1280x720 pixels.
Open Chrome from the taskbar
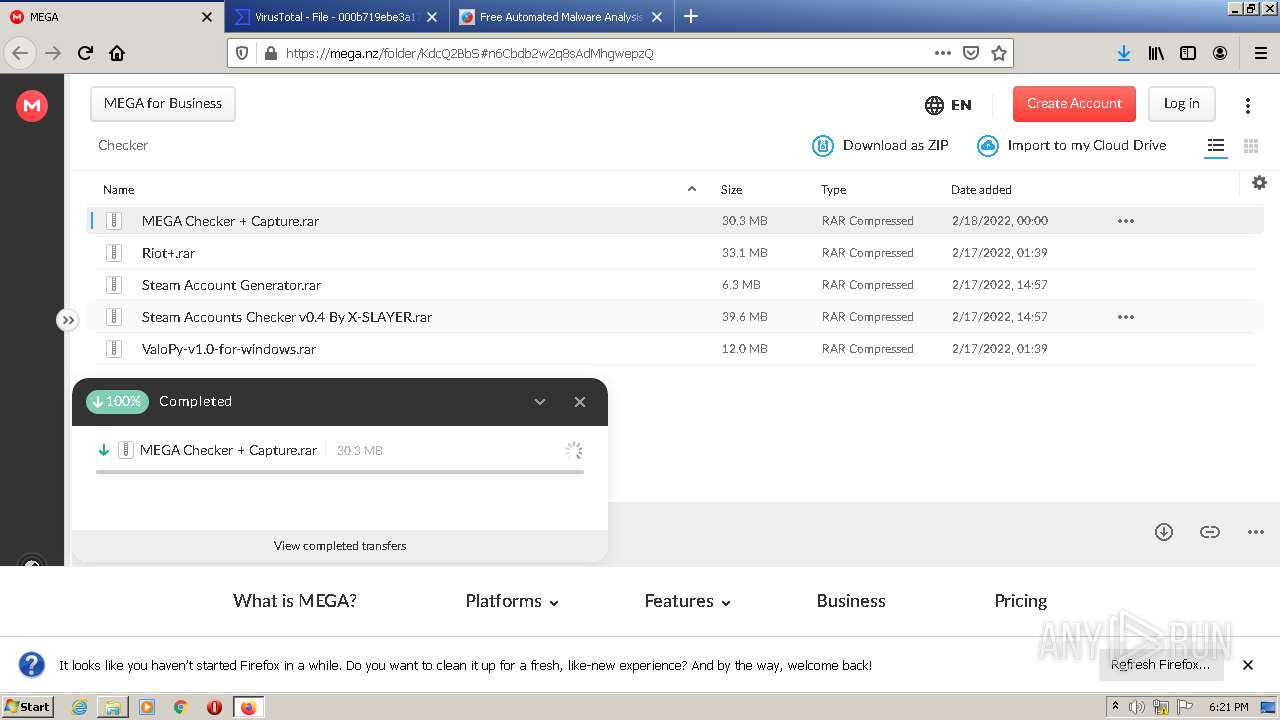(180, 707)
